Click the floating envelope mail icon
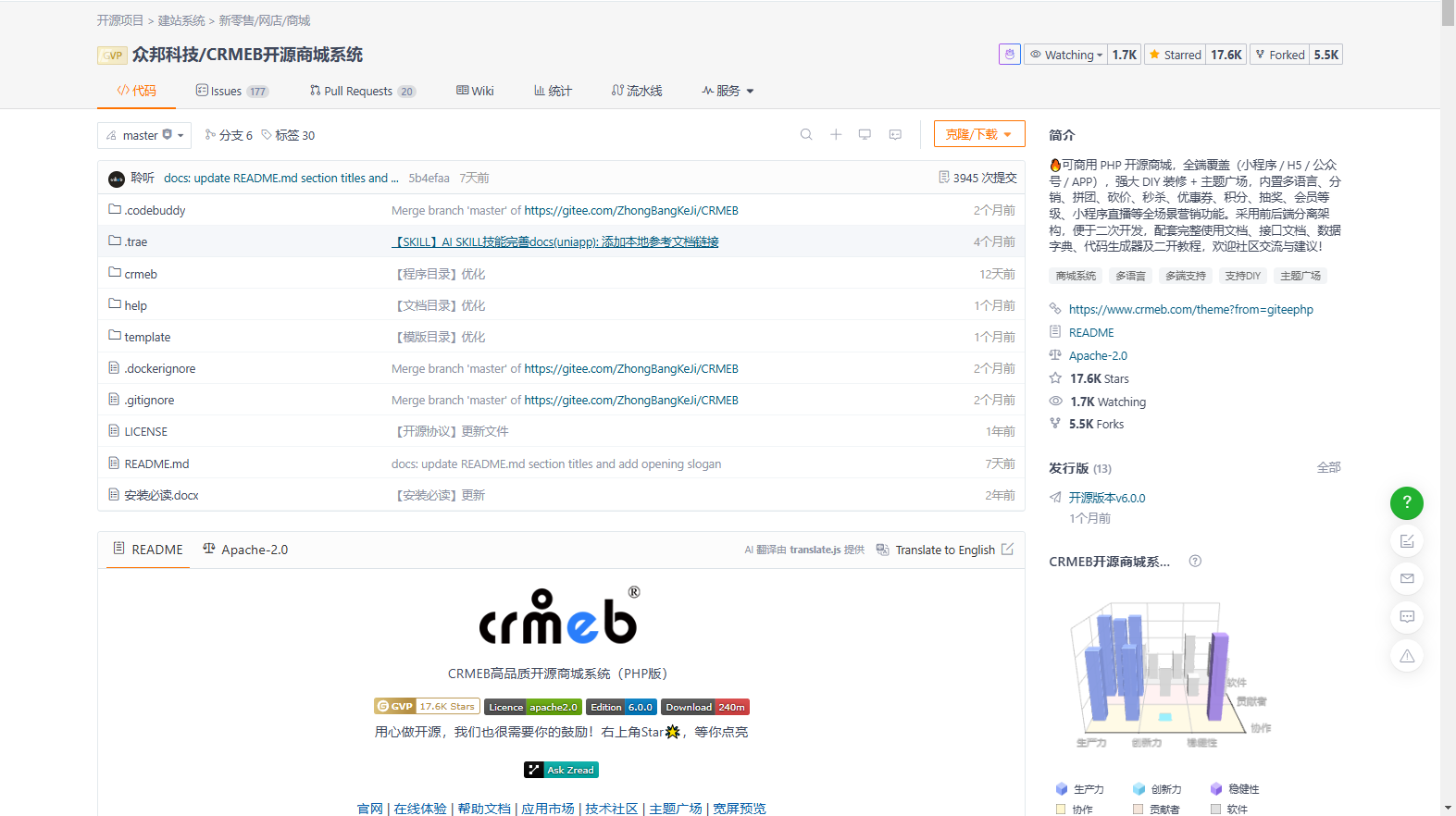The image size is (1456, 816). tap(1407, 579)
